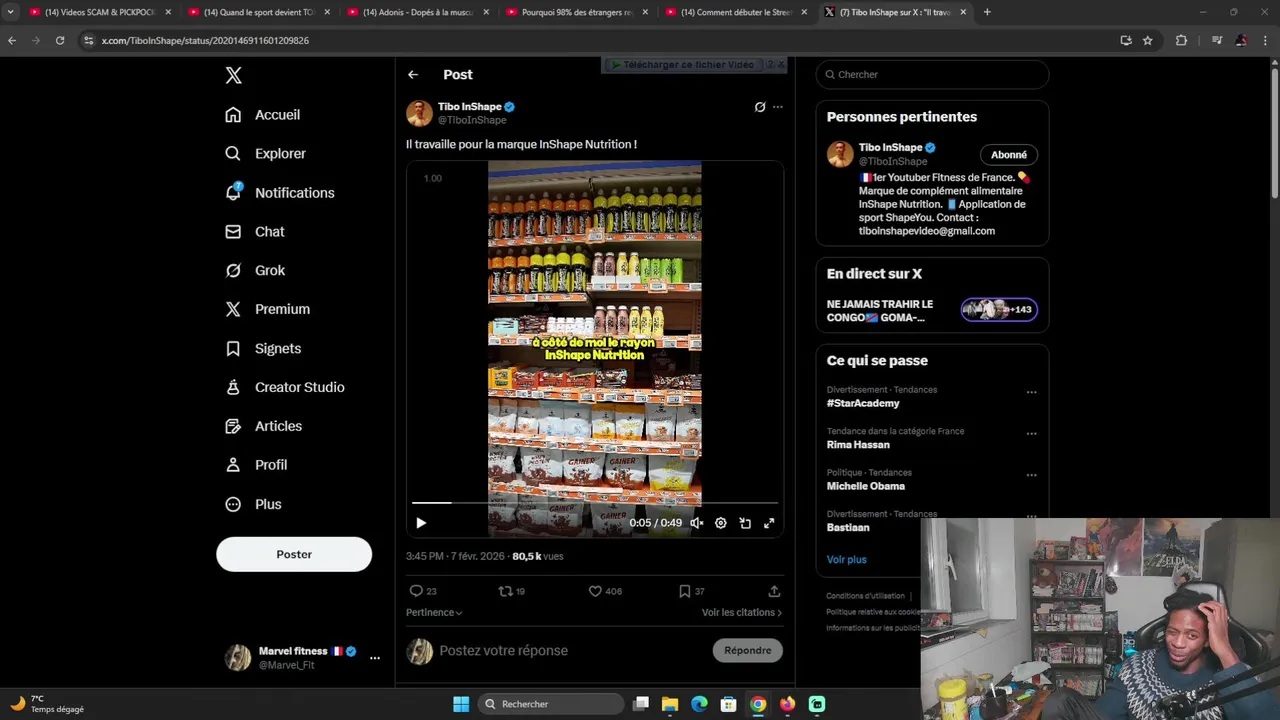
Task: Open the Plus more menu
Action: (253, 505)
